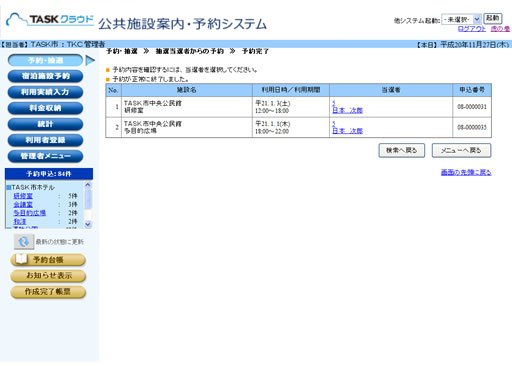
Task: Select the 利用実績入力 menu item
Action: click(x=45, y=92)
